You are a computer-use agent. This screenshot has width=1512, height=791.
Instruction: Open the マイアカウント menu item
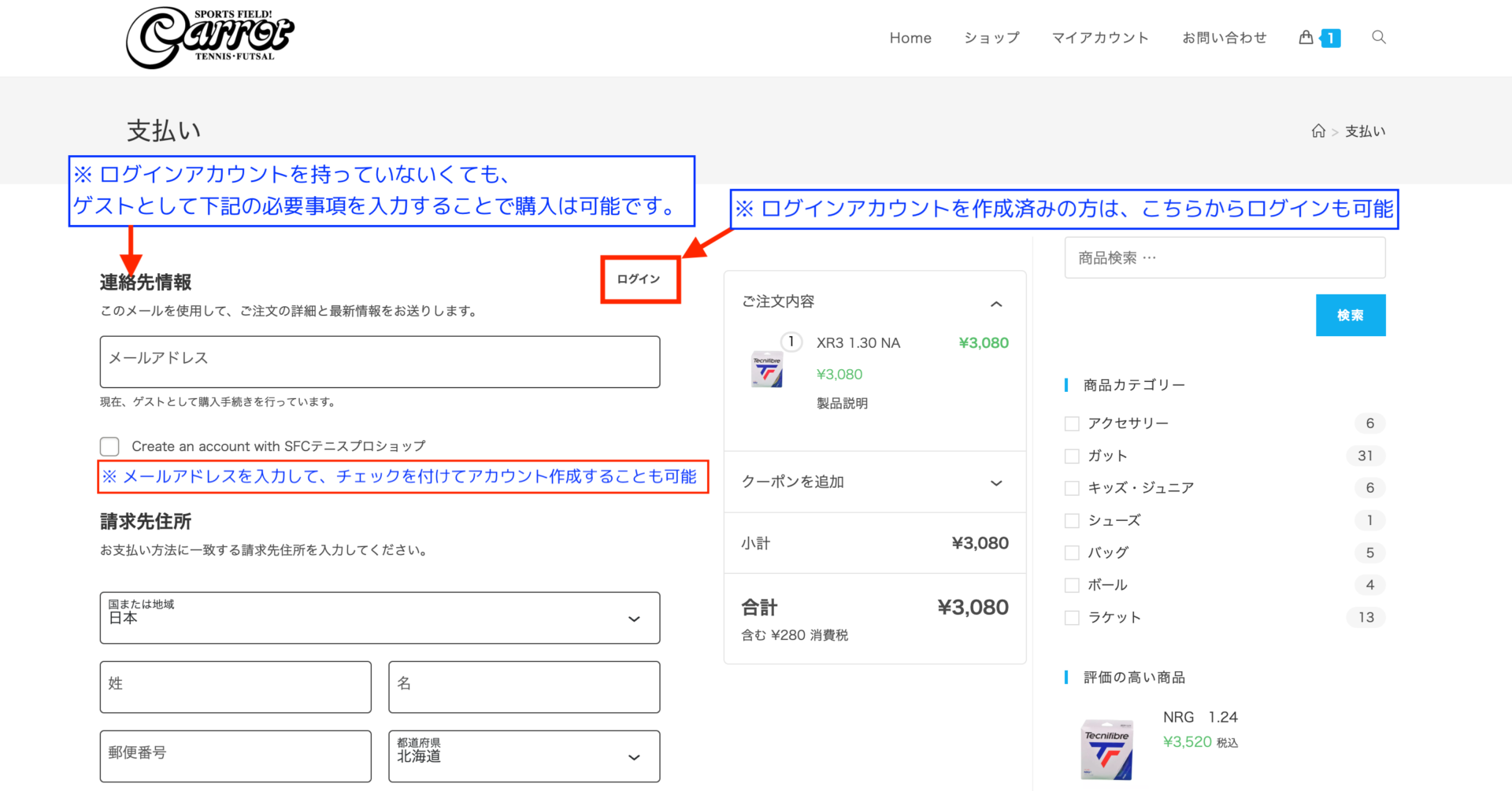click(1100, 38)
